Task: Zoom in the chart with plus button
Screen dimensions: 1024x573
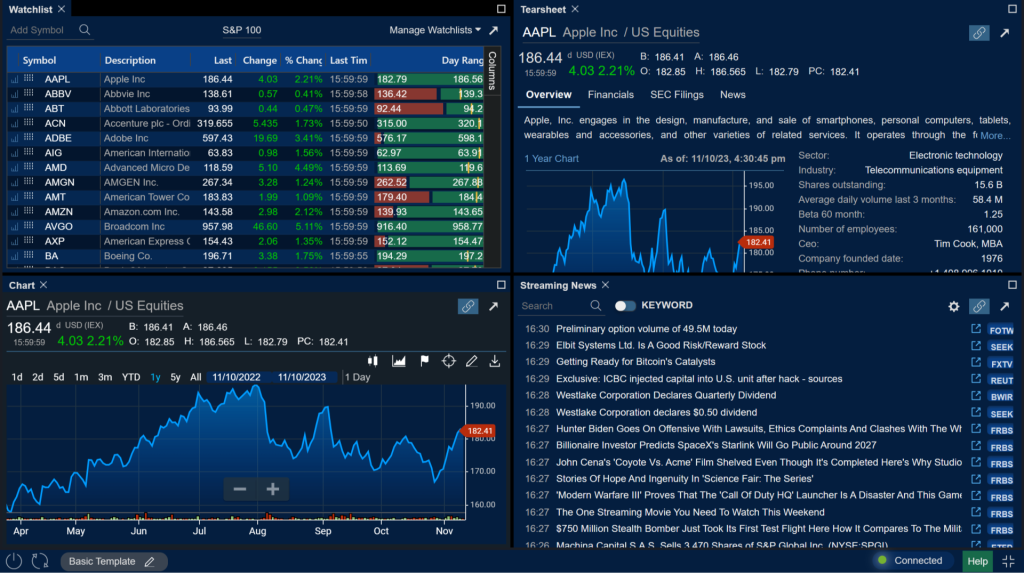Action: [x=273, y=489]
